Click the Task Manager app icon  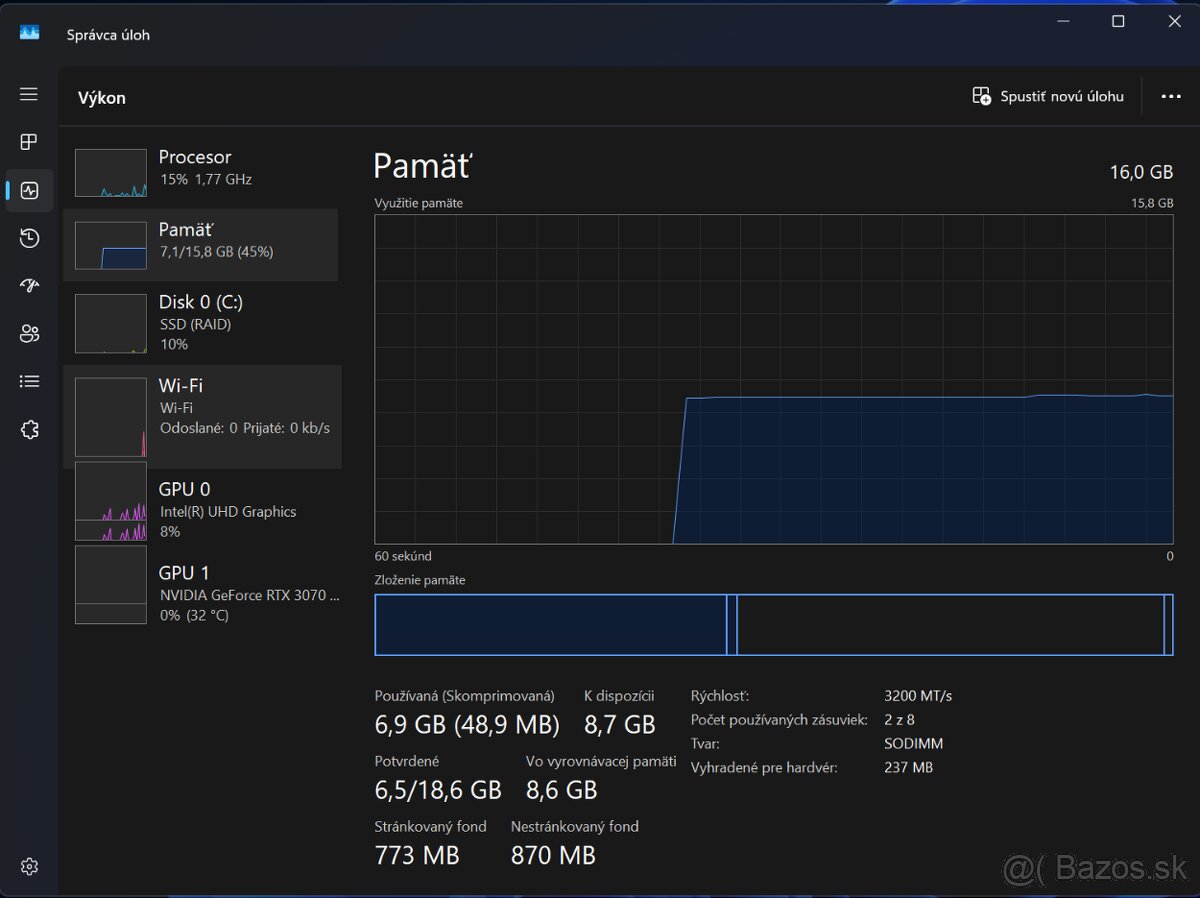click(29, 33)
